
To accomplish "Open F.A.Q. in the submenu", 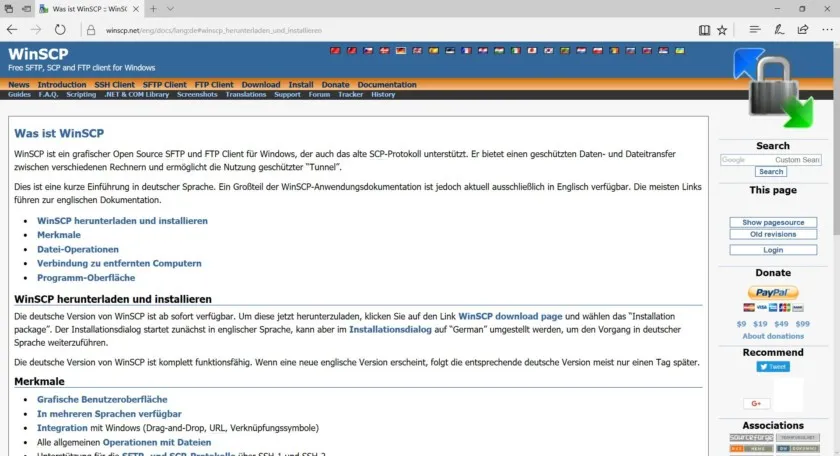I will (48, 94).
